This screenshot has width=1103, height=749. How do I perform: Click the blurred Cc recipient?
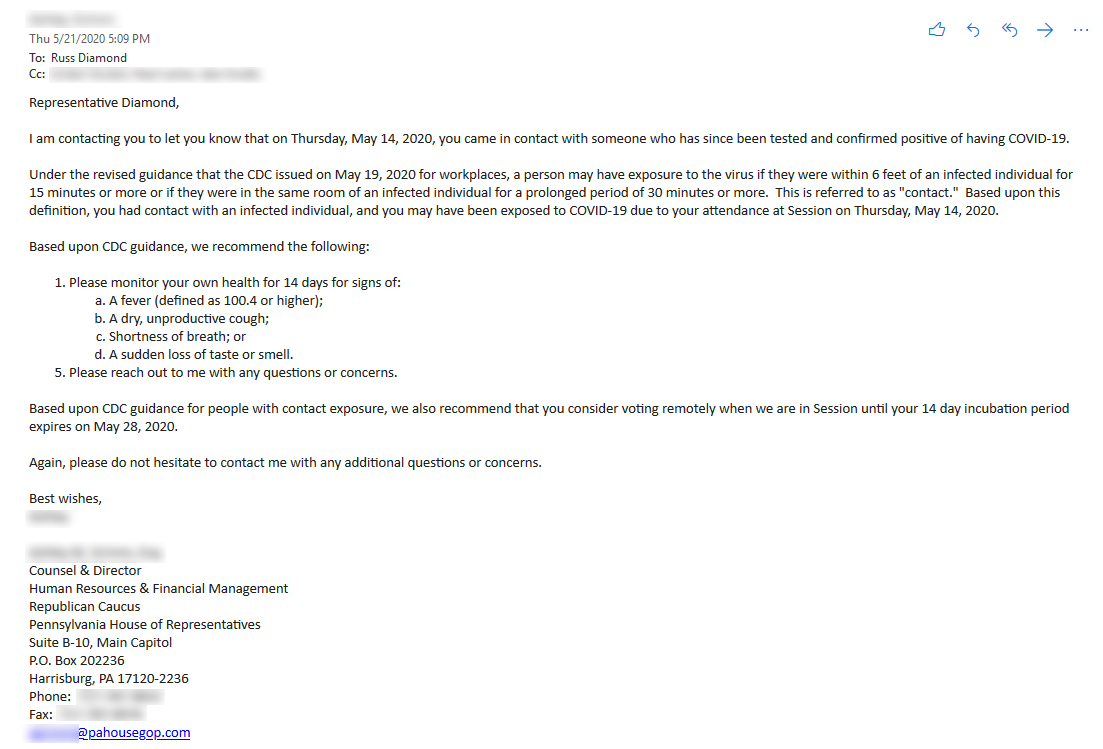(x=154, y=73)
